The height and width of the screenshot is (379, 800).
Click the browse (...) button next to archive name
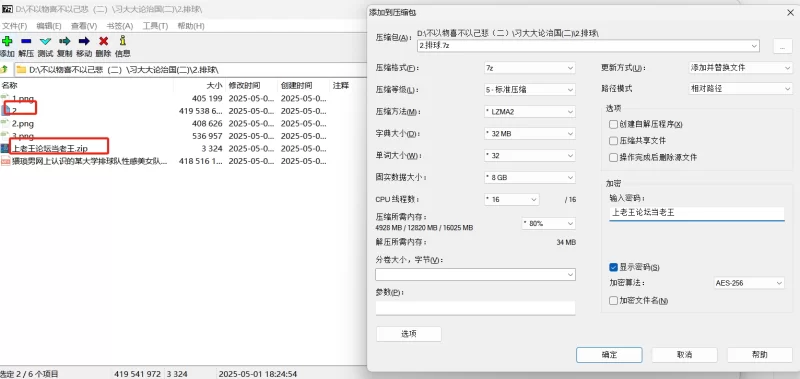[x=782, y=46]
